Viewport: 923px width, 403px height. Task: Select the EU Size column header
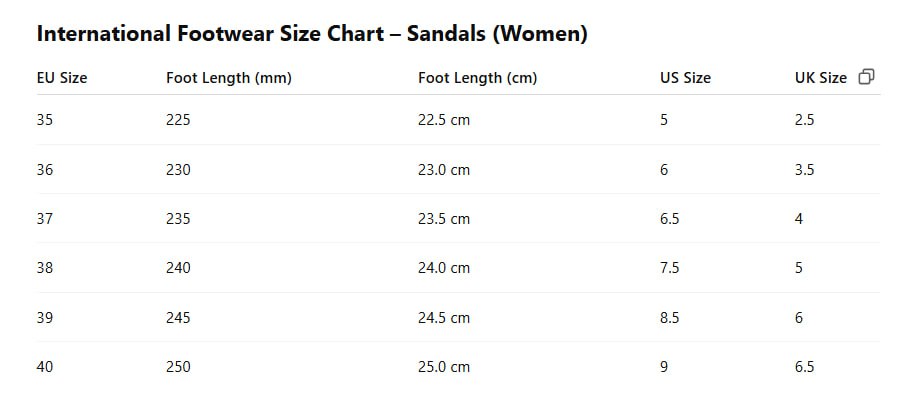pos(62,78)
